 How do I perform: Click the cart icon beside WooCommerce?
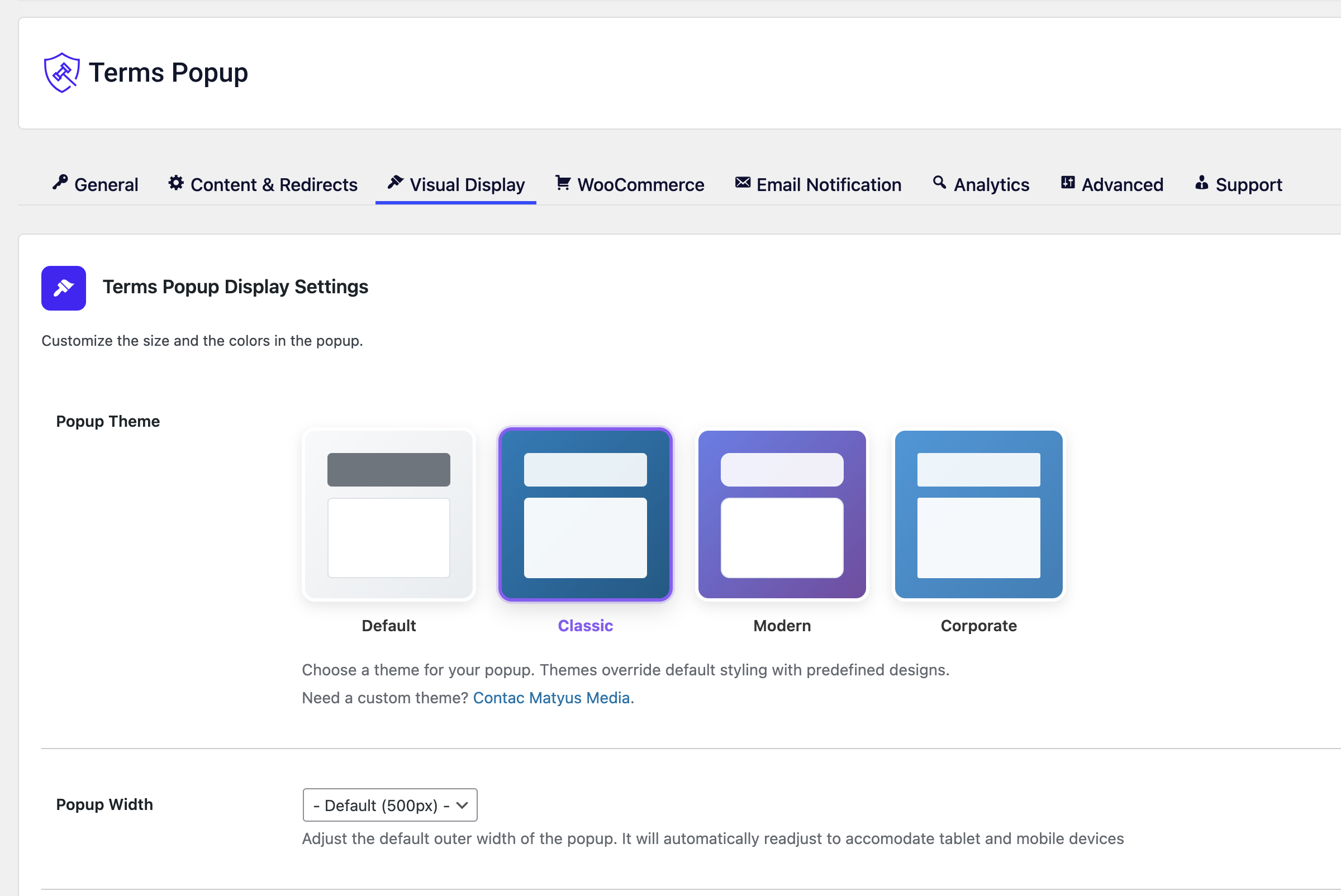[563, 183]
